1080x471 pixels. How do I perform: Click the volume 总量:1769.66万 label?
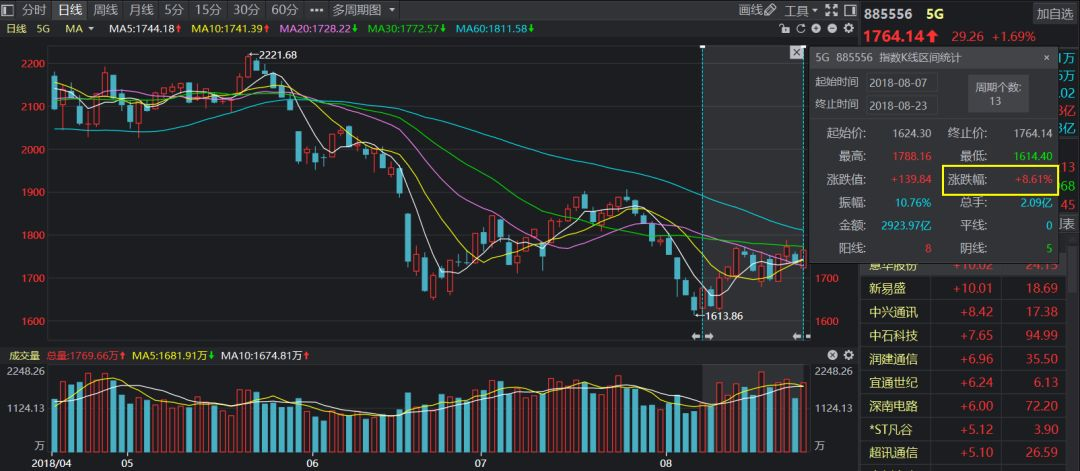tap(85, 355)
